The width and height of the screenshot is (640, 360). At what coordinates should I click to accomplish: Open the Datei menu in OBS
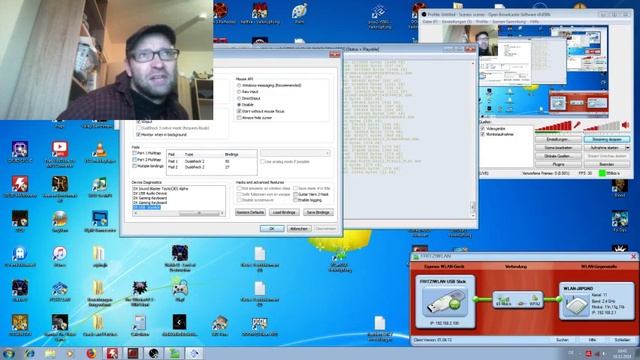pos(430,22)
